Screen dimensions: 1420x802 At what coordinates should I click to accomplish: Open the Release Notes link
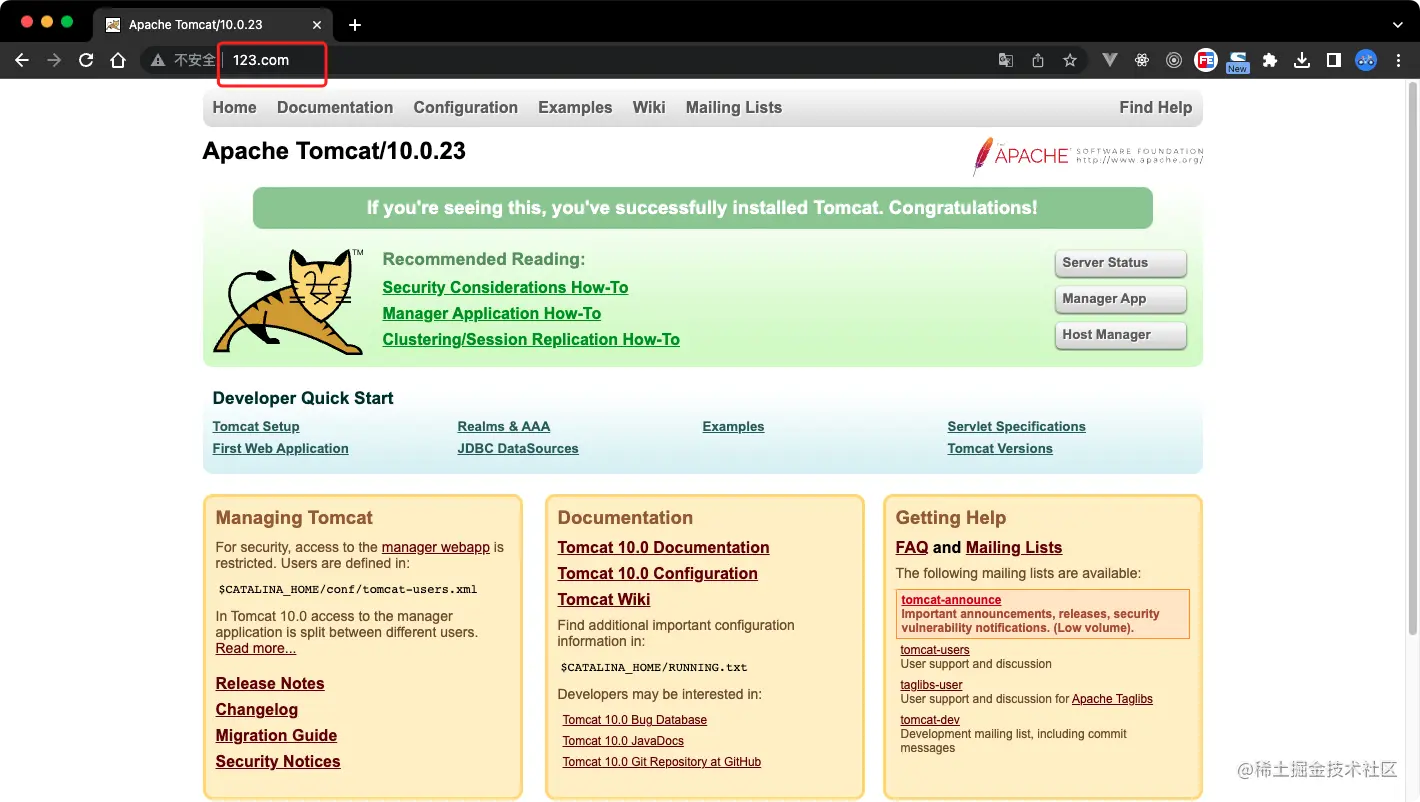(270, 683)
